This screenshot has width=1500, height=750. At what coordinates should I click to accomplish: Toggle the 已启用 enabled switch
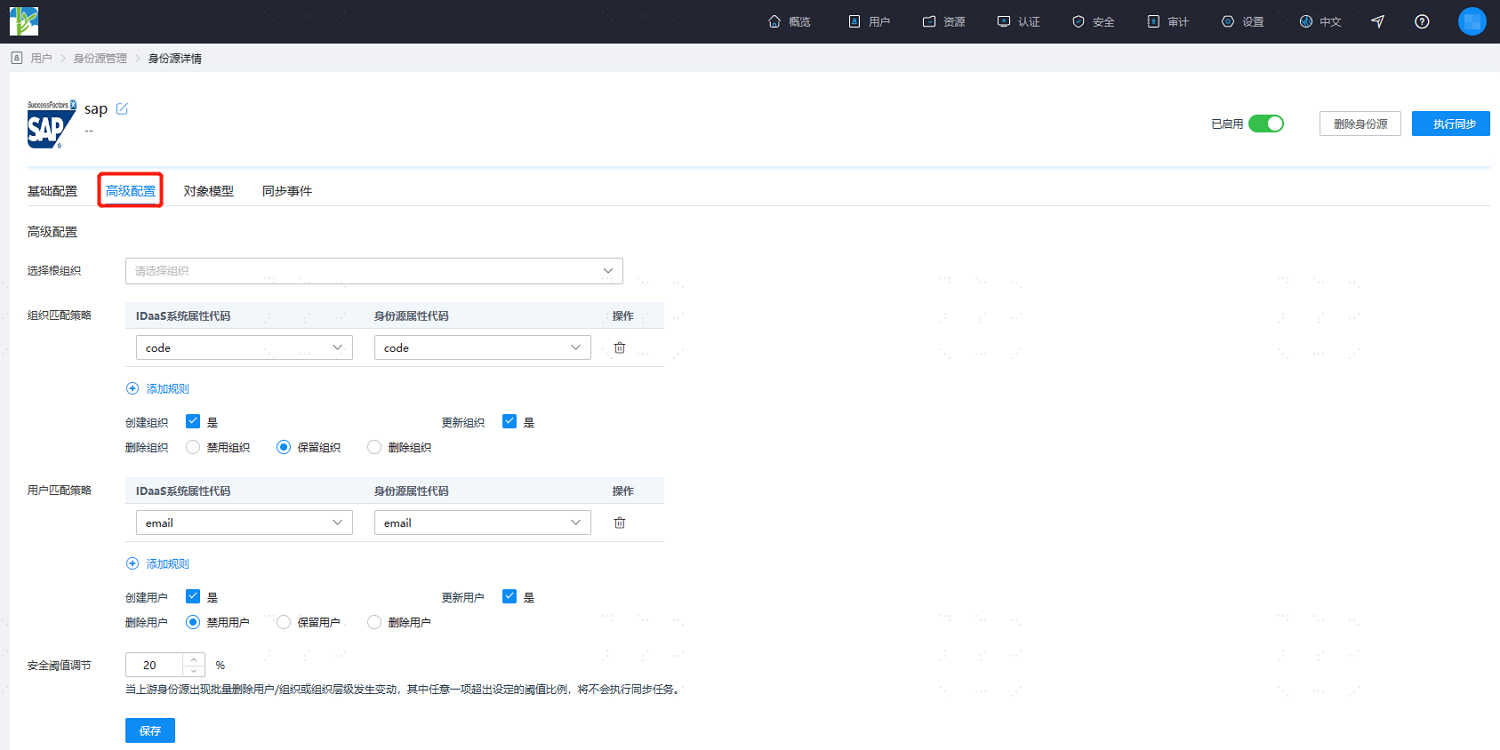coord(1266,124)
